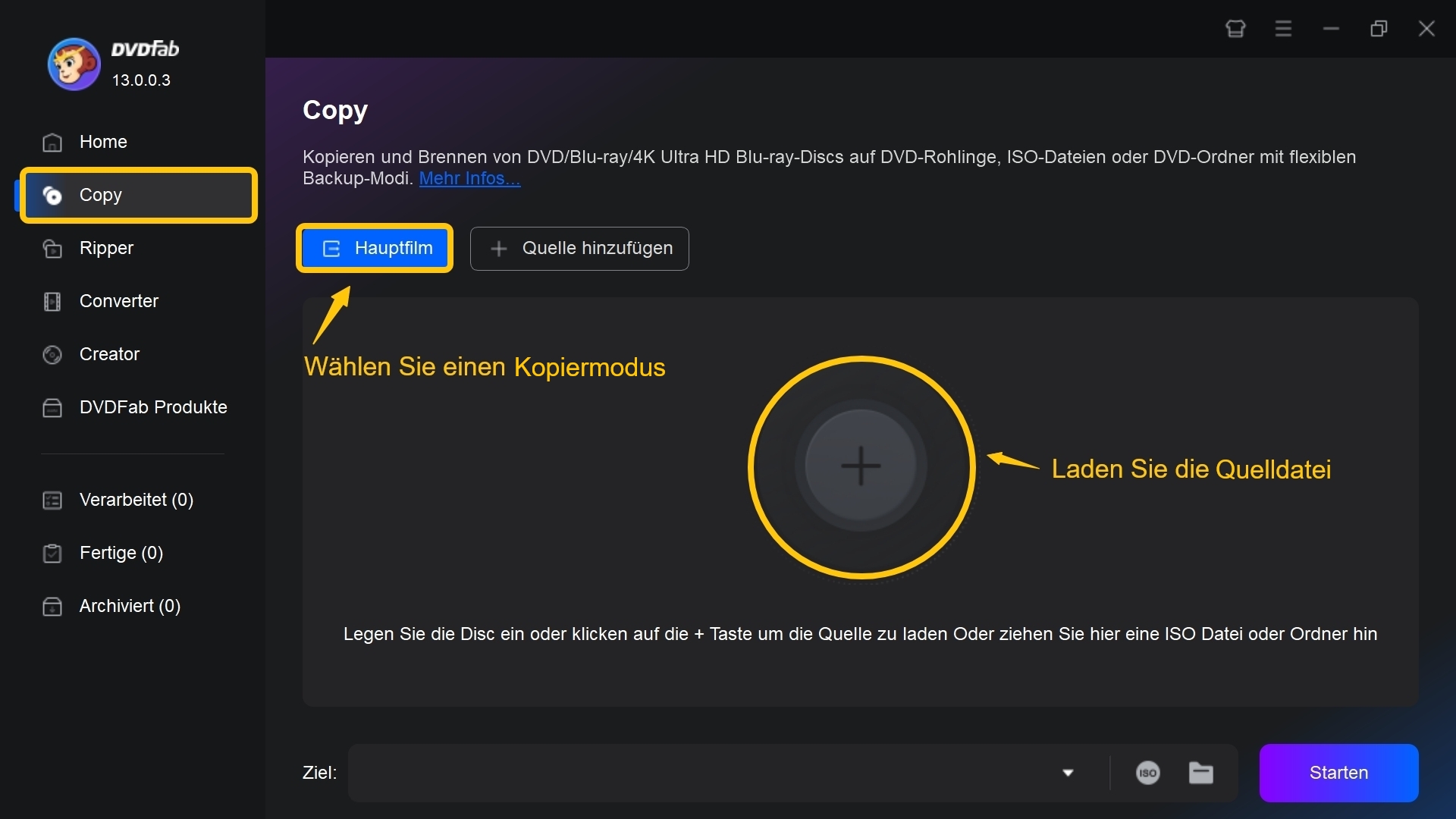Click the Mehr Infos hyperlink
This screenshot has height=819, width=1456.
point(469,178)
